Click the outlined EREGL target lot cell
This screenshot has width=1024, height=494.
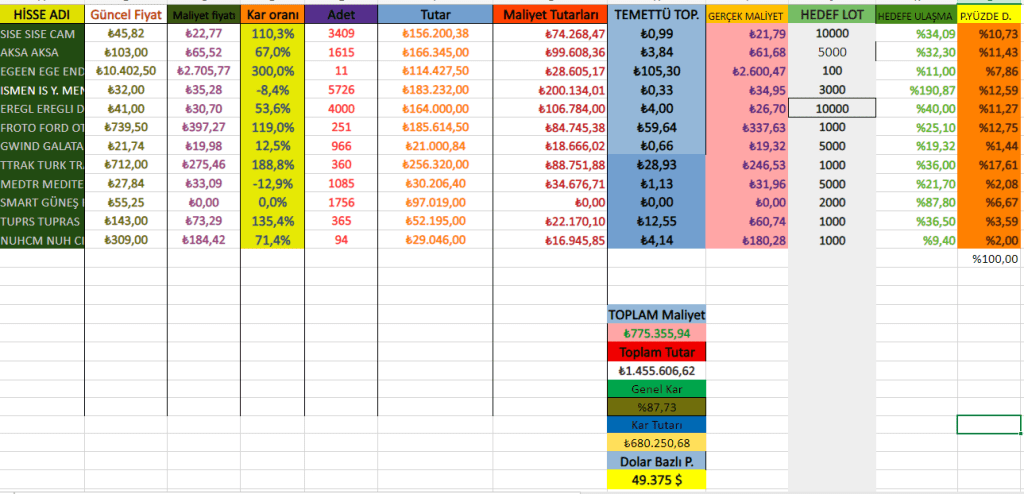pos(831,108)
